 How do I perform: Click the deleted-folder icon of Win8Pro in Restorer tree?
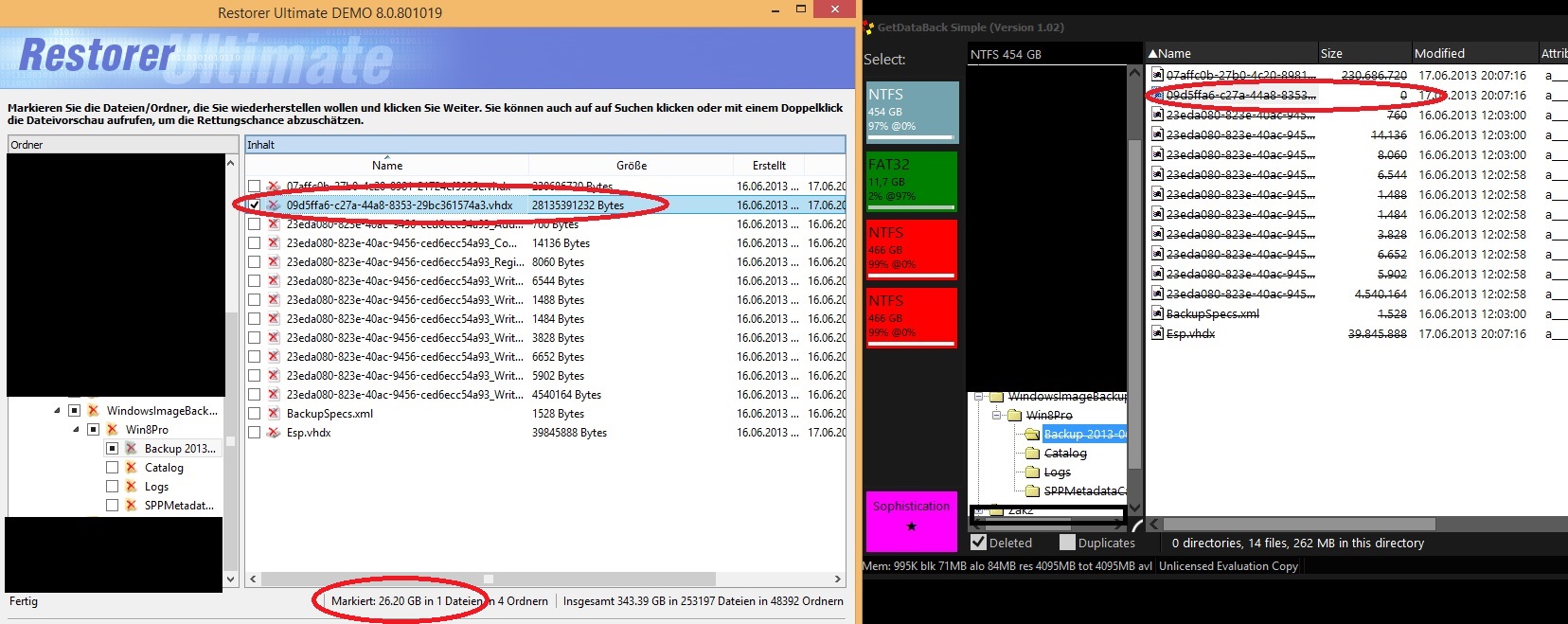(113, 430)
